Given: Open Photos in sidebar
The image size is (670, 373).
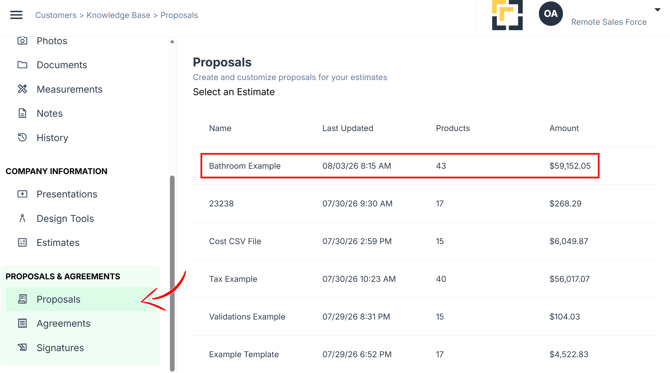Looking at the screenshot, I should click(x=52, y=41).
